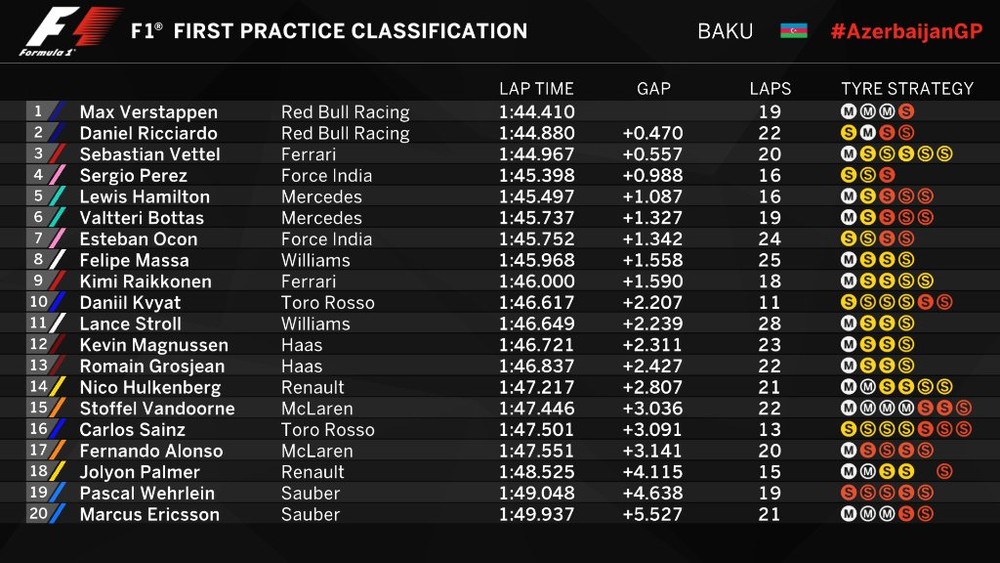
Task: Select the TYRE STRATEGY column header
Action: [907, 89]
